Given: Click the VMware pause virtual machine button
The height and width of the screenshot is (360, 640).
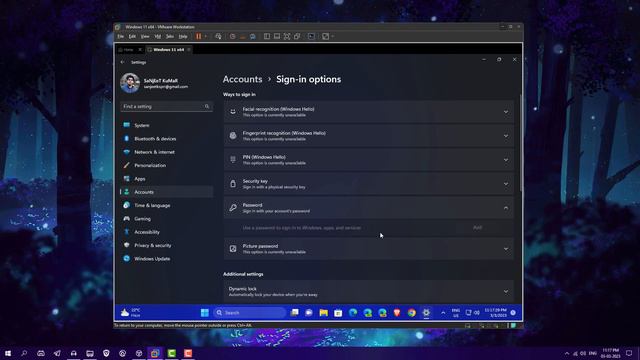Looking at the screenshot, I should pos(198,36).
